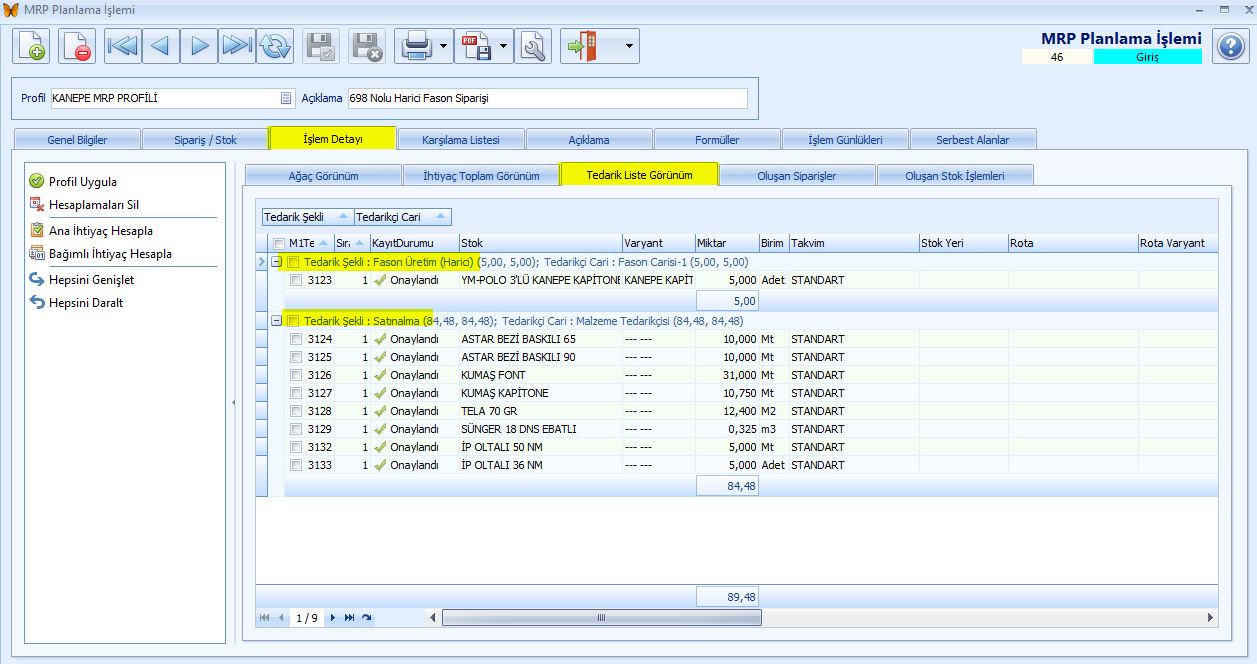Print using the printer icon

[x=415, y=46]
